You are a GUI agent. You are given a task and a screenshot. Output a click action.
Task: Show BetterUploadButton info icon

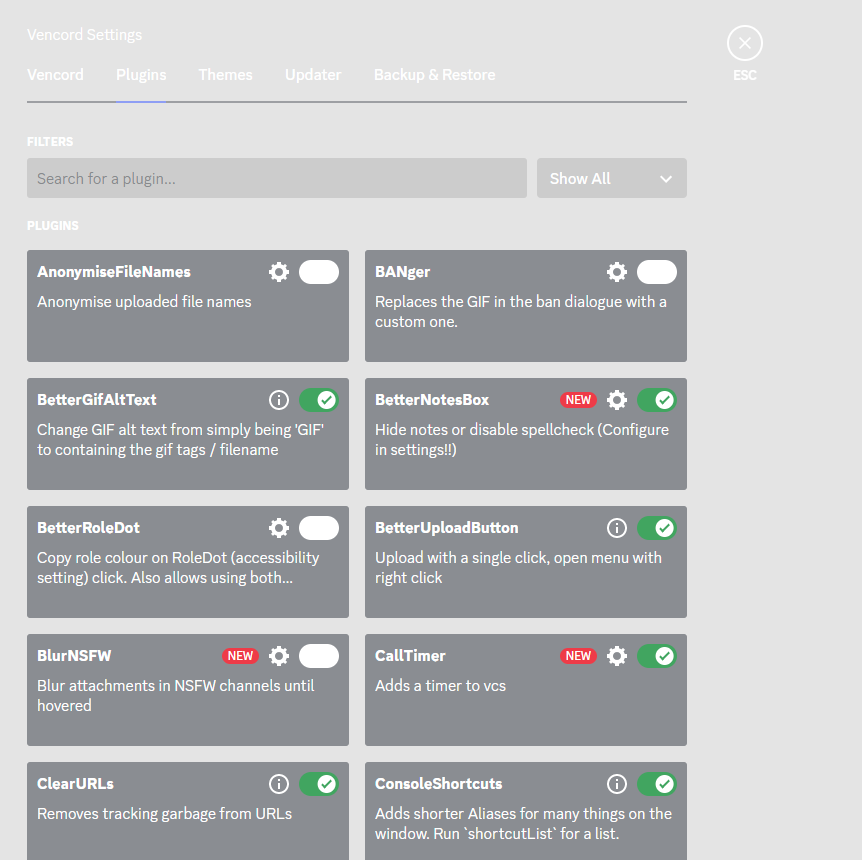tap(617, 528)
